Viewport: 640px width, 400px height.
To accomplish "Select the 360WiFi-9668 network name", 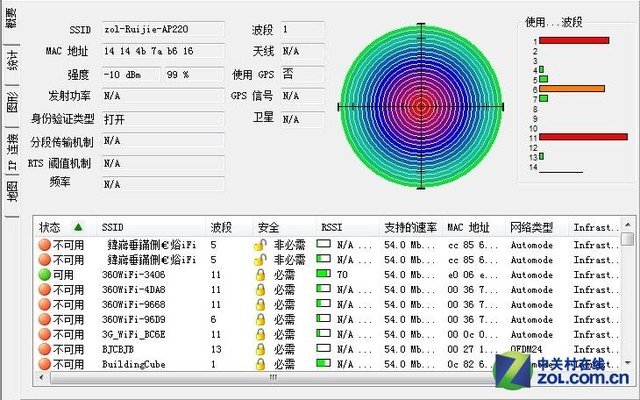I will point(133,304).
